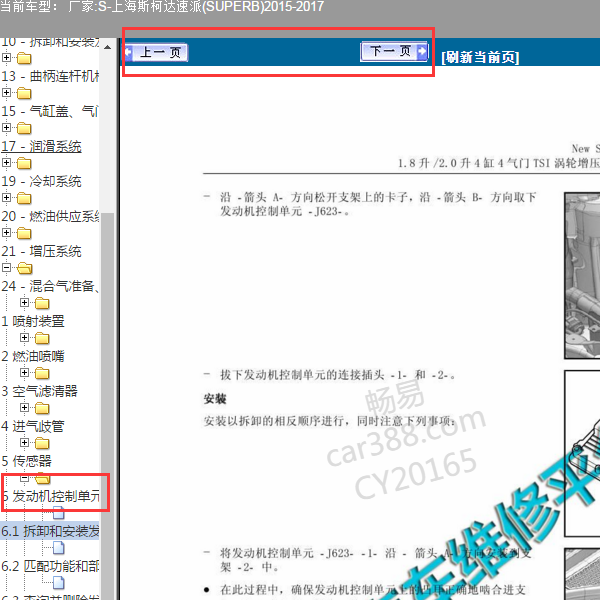600x600 pixels.
Task: Expand plus node above '4 进气歧管'
Action: tap(24, 408)
